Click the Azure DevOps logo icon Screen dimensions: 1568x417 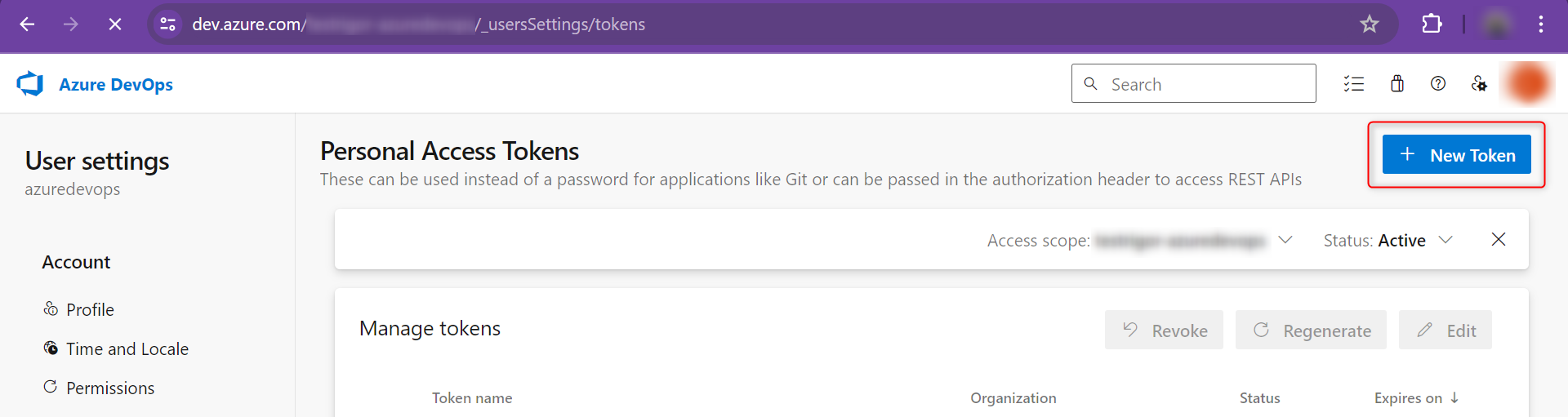point(30,84)
